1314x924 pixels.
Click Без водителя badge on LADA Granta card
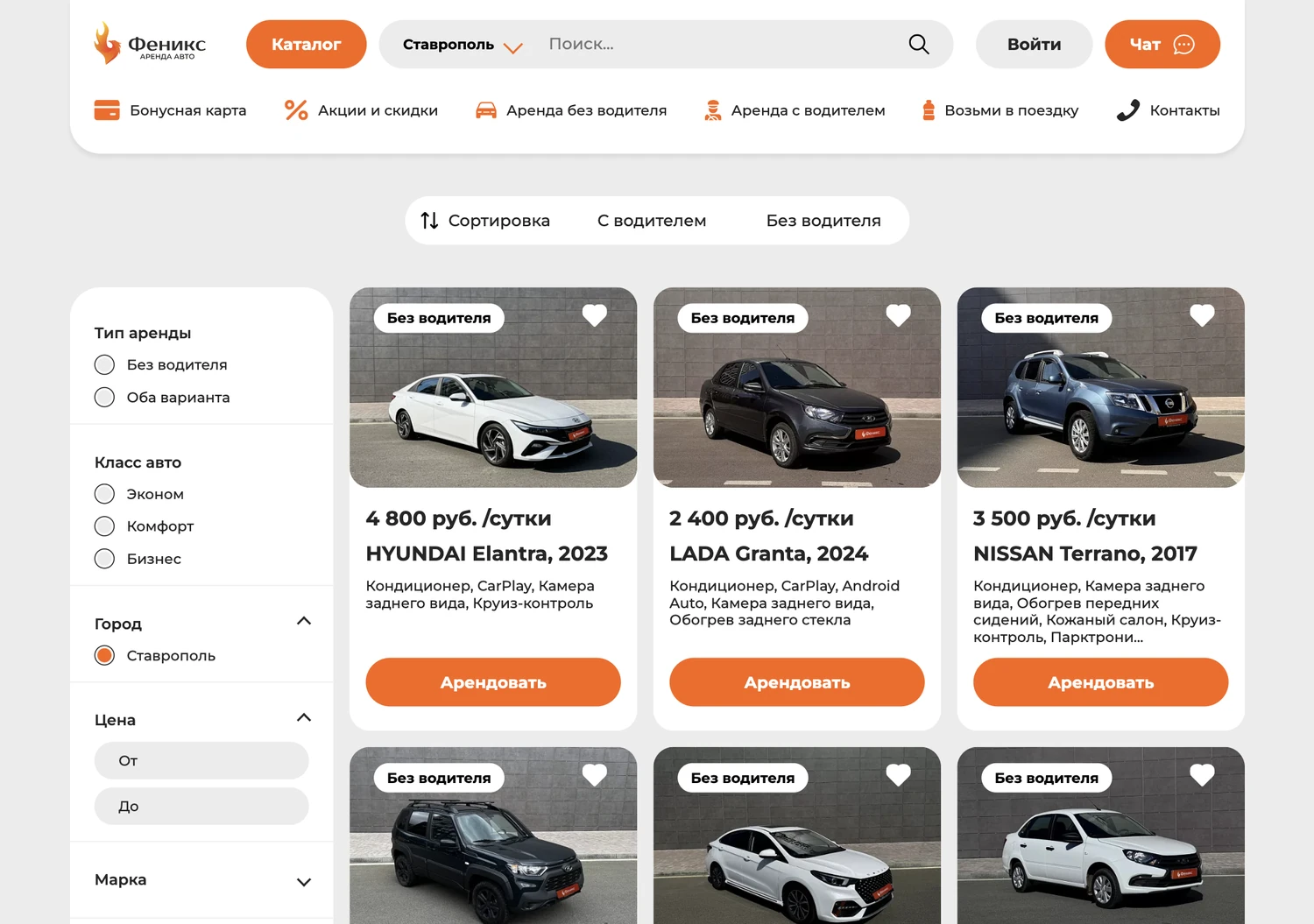pyautogui.click(x=743, y=318)
